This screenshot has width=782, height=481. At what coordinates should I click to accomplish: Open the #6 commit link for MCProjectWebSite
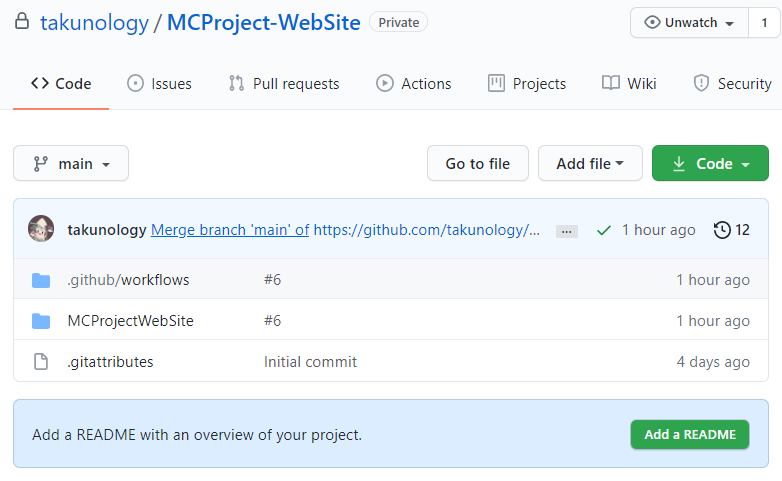pos(272,321)
